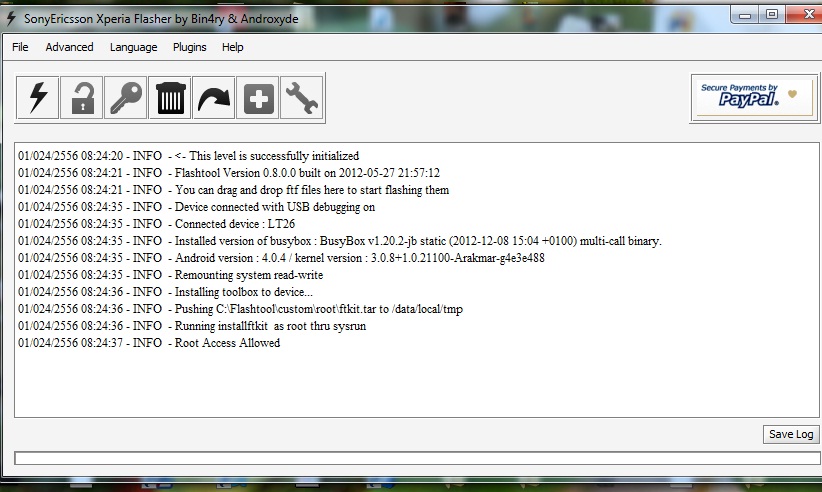Click the Root Access Allowed log line

click(149, 343)
